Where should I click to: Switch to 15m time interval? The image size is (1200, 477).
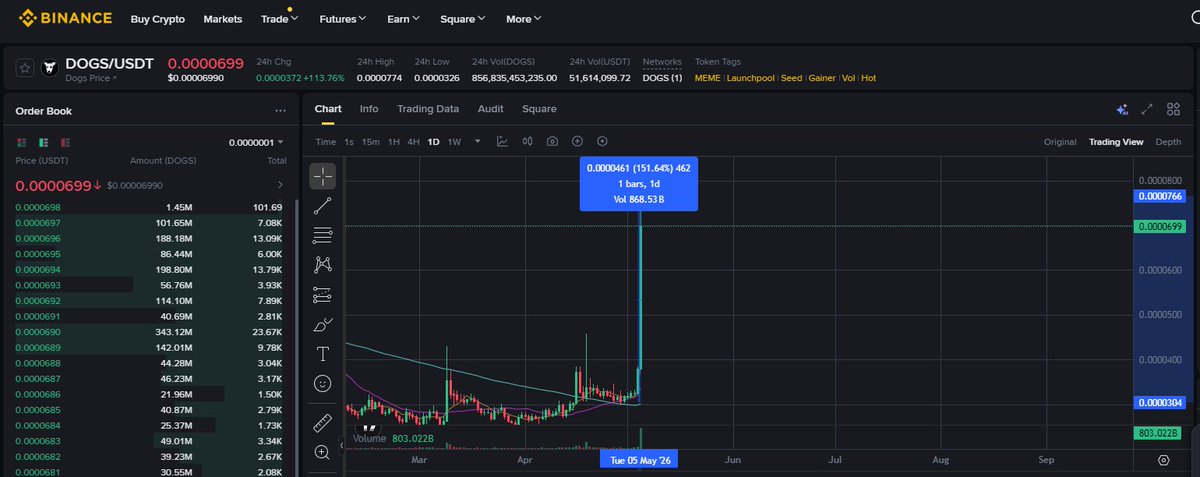(370, 142)
